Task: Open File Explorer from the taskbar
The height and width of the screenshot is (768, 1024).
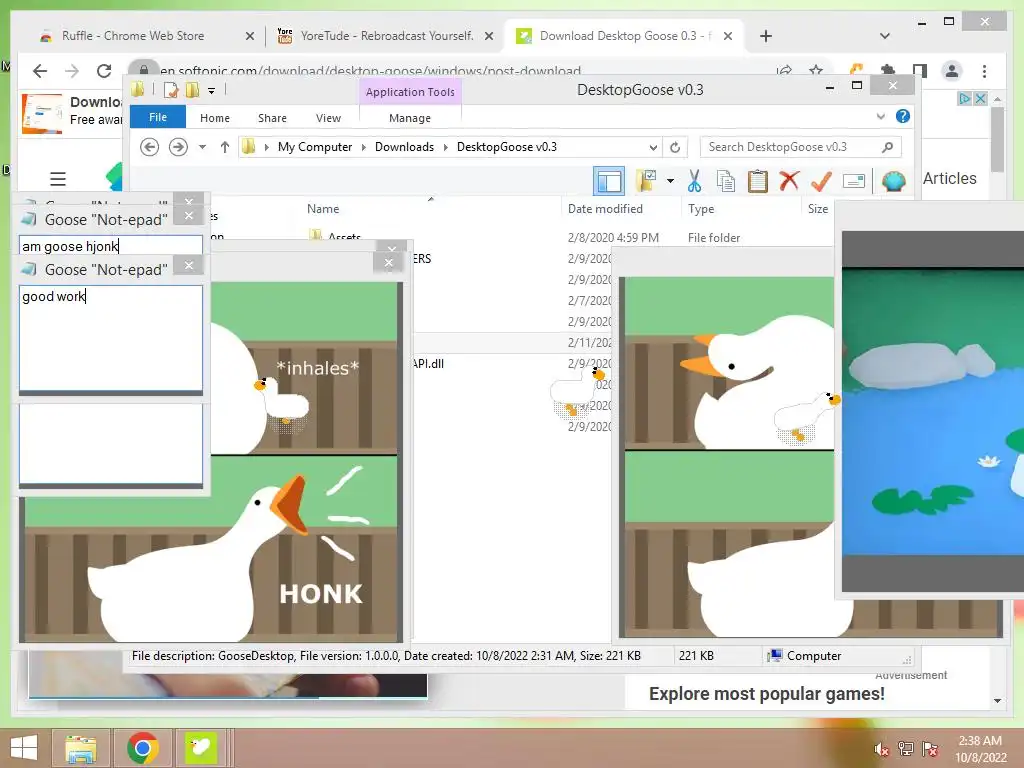Action: (x=80, y=748)
